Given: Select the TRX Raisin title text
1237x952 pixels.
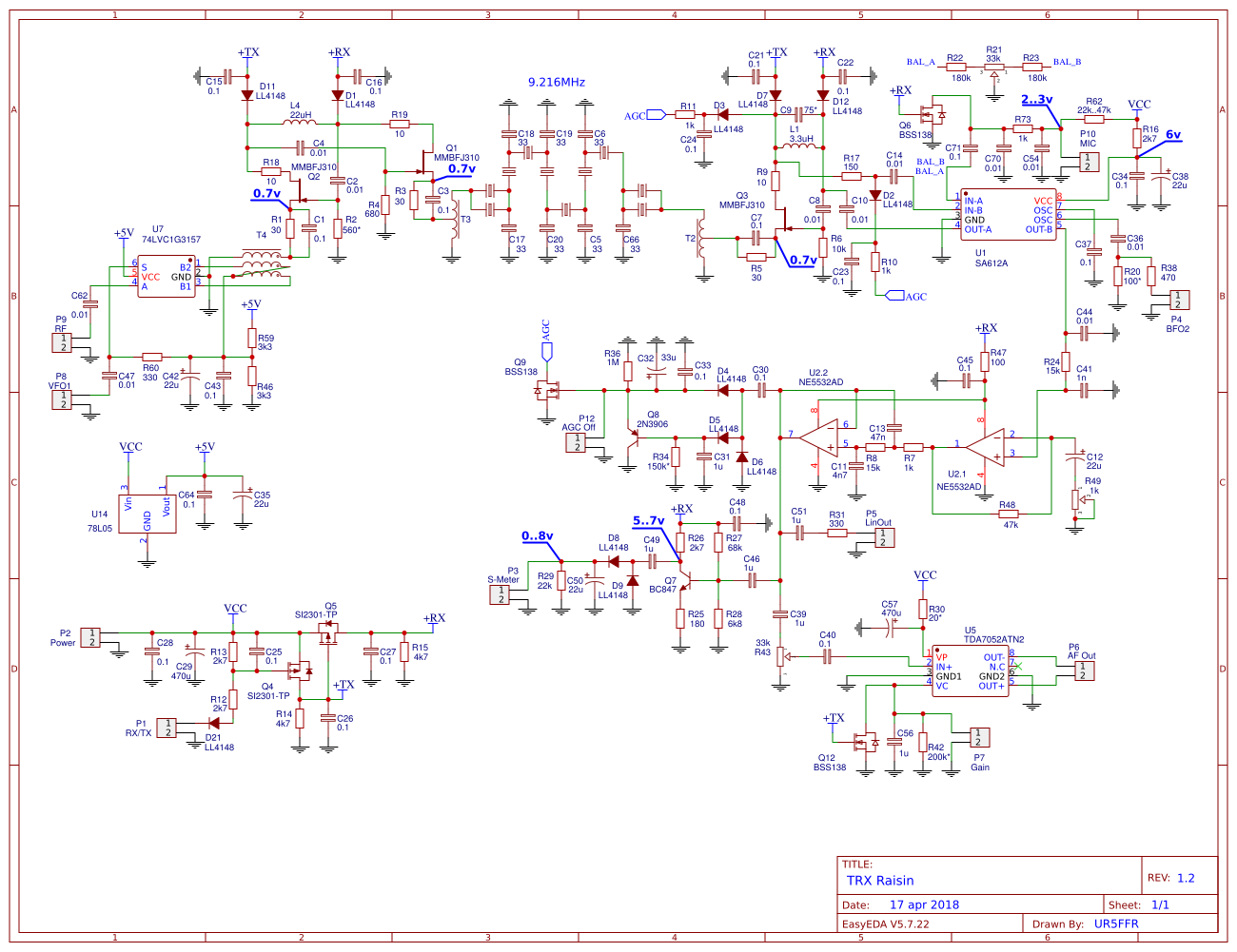Looking at the screenshot, I should [x=880, y=881].
